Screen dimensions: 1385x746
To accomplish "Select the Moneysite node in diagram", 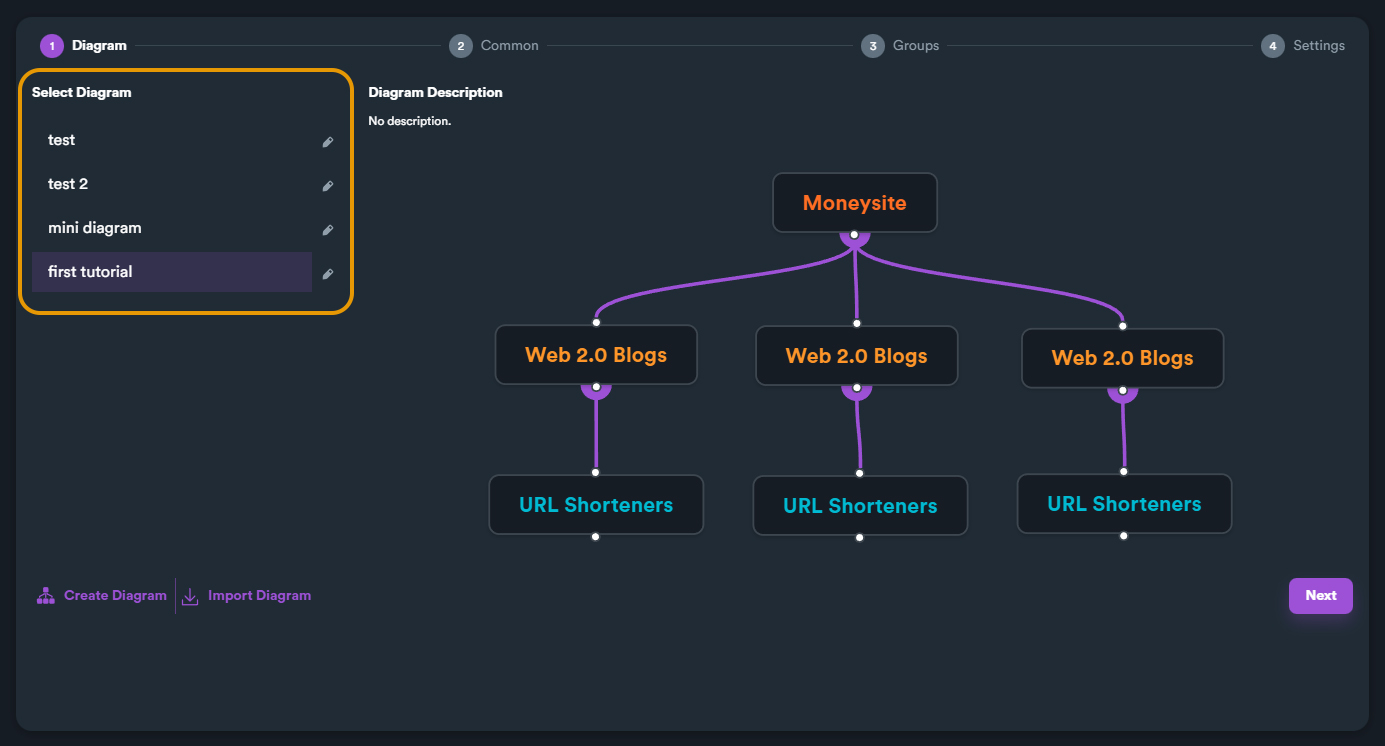I will pos(854,203).
